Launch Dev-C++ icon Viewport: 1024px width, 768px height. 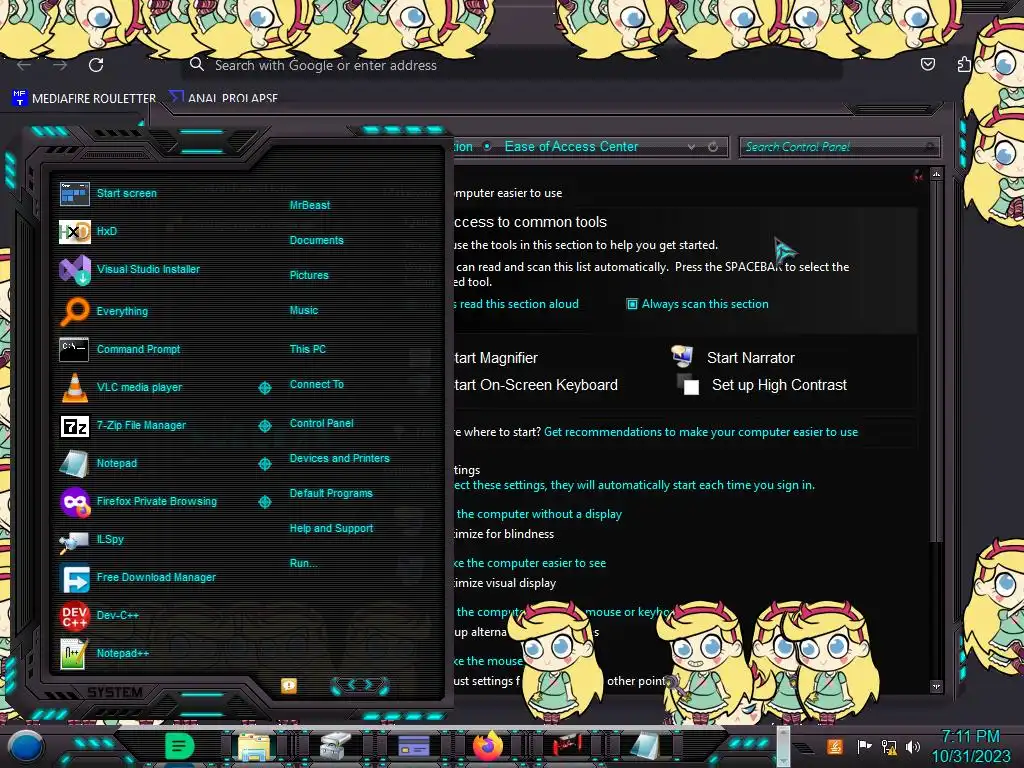(x=74, y=615)
